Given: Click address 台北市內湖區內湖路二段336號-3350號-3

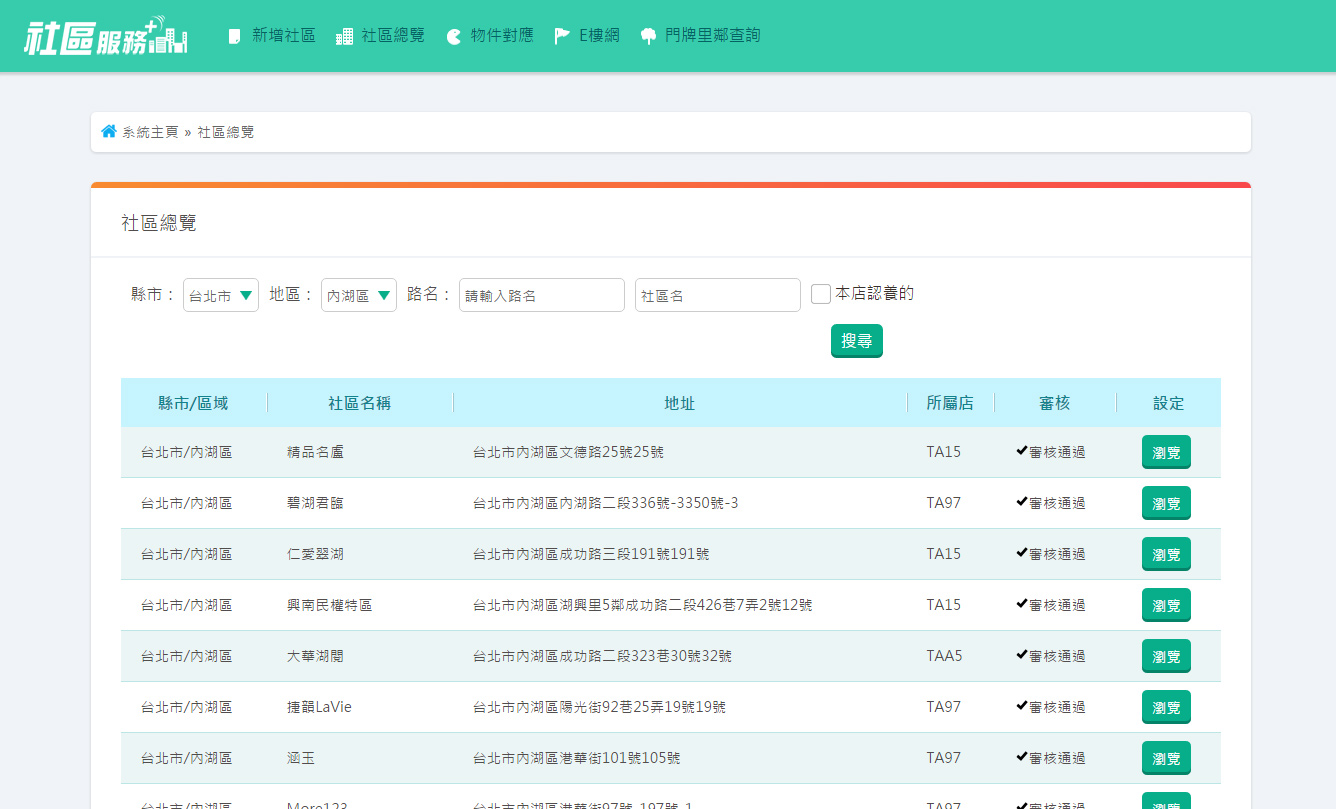Looking at the screenshot, I should tap(606, 503).
